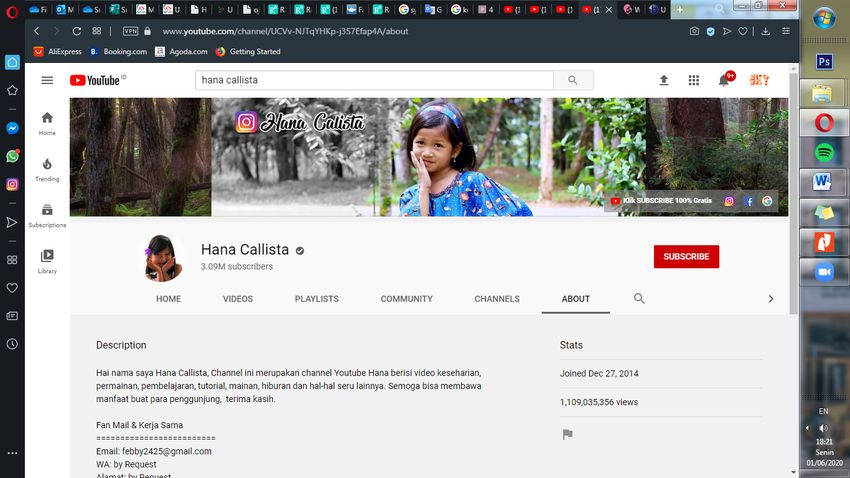This screenshot has width=850, height=478.
Task: Go back to previous page
Action: coord(36,31)
